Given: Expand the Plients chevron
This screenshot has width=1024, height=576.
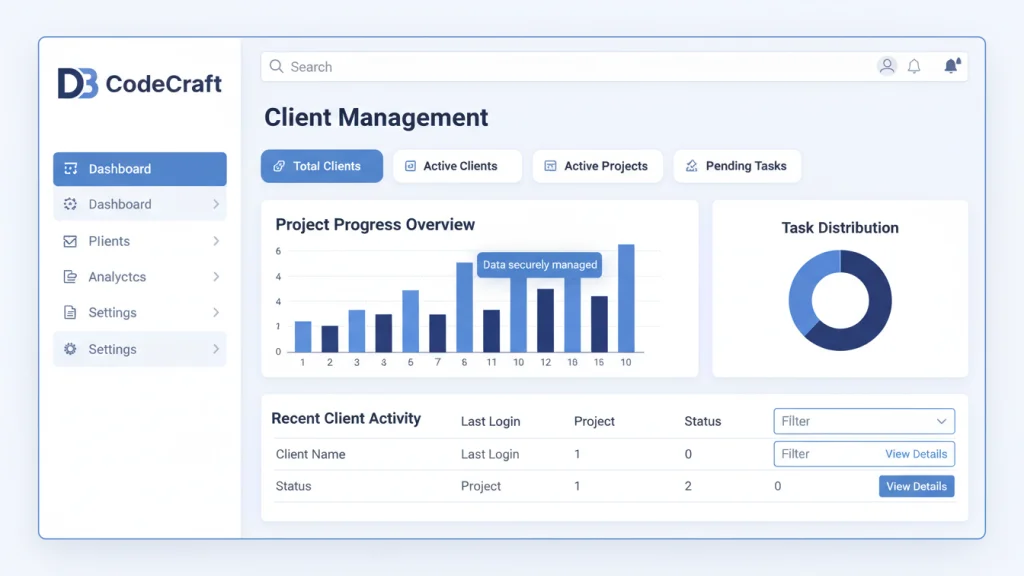Looking at the screenshot, I should 216,241.
